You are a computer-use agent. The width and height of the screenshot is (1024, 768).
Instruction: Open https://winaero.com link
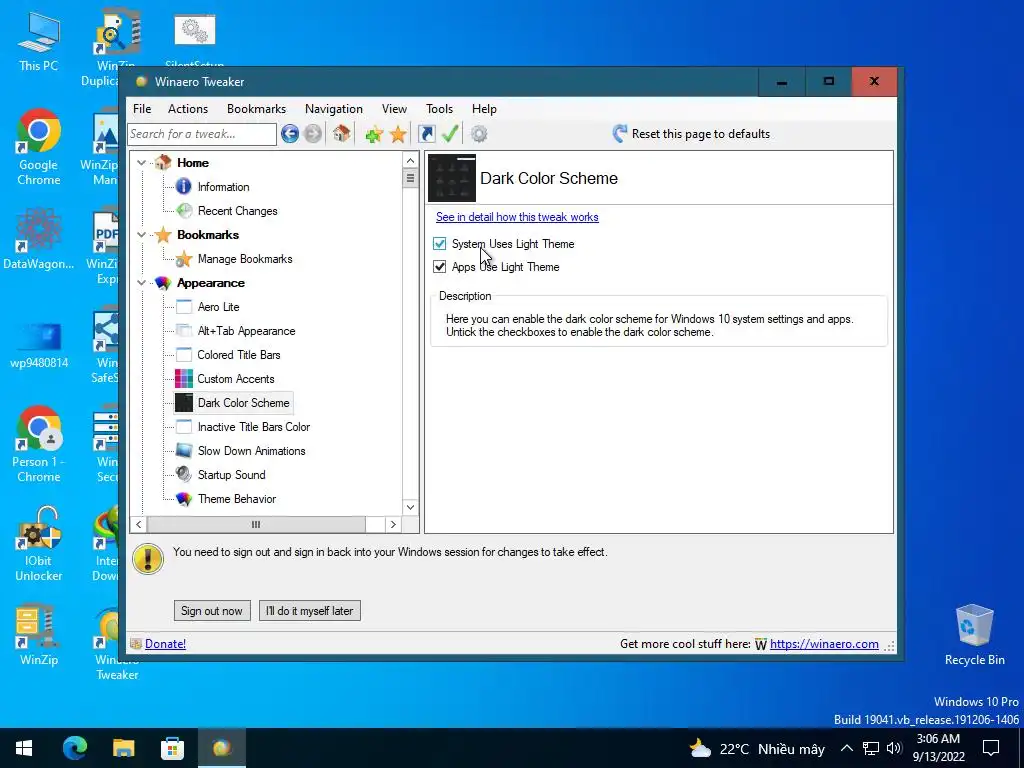pos(824,644)
